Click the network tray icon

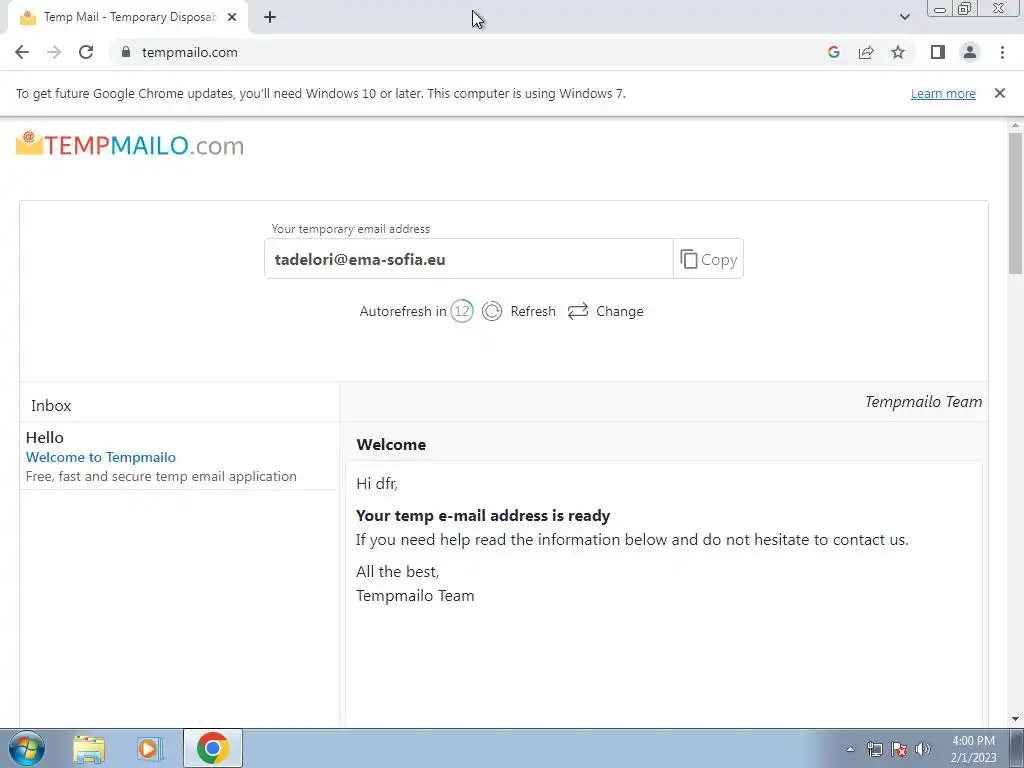click(x=874, y=749)
